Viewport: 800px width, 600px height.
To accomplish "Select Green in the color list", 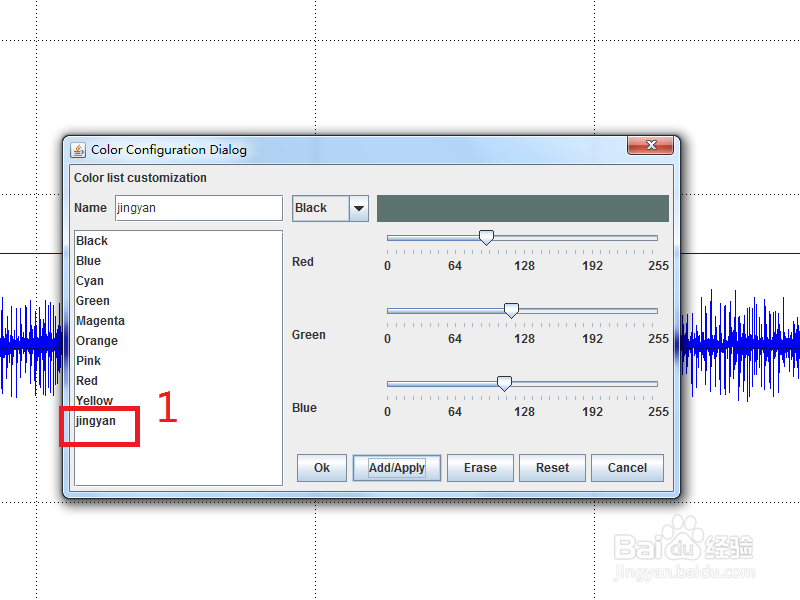I will point(178,301).
